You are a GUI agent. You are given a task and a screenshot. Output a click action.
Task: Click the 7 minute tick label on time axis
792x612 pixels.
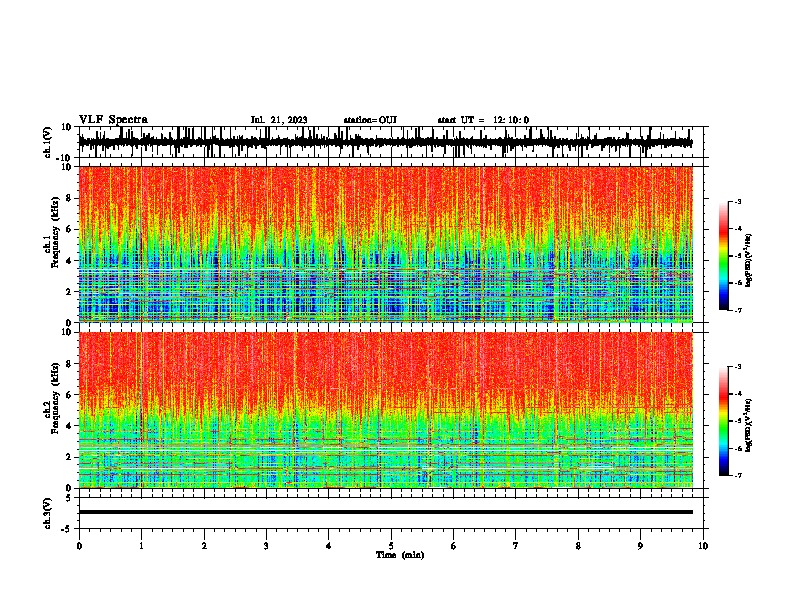pyautogui.click(x=516, y=546)
